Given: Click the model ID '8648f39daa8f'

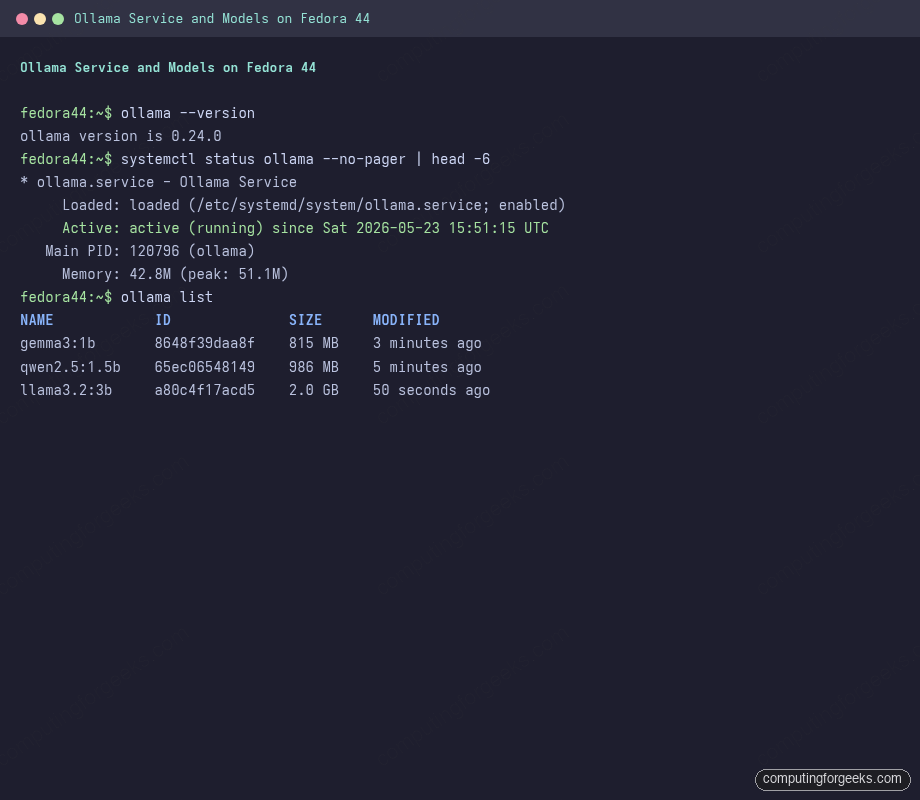Looking at the screenshot, I should (x=205, y=343).
